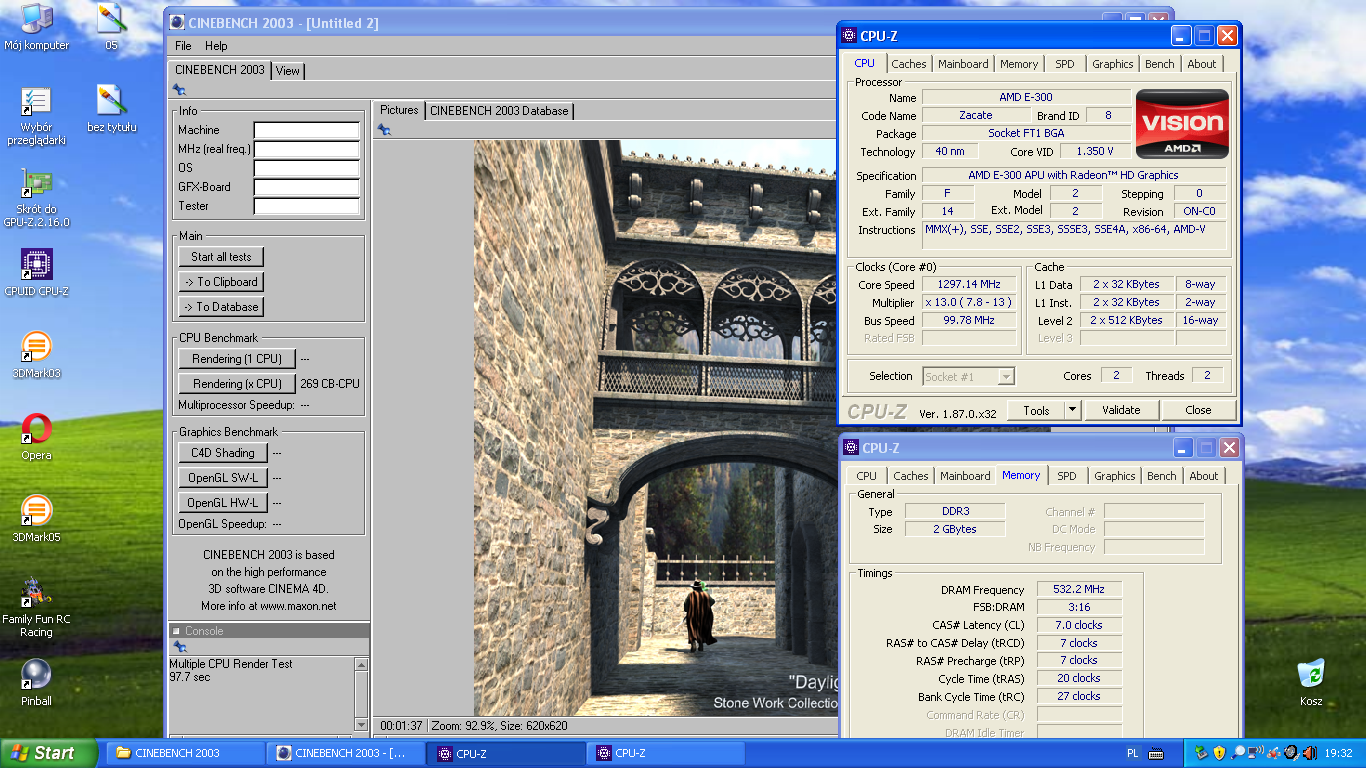Run C4D Shading benchmark

[x=223, y=453]
